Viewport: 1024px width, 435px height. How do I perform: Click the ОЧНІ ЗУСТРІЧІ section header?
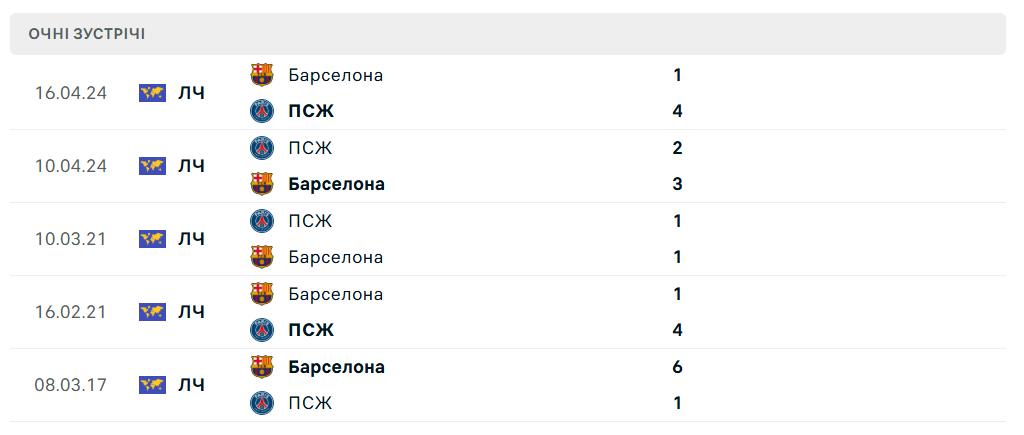87,34
